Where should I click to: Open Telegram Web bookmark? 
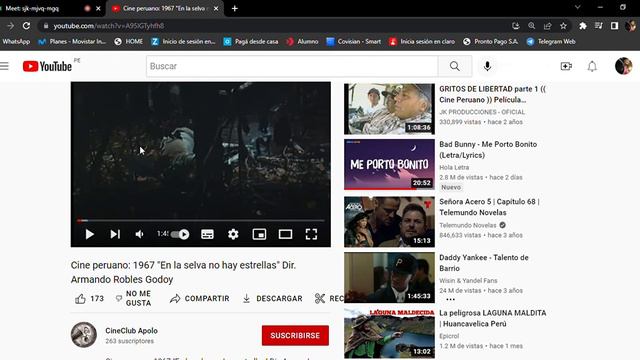tap(551, 41)
